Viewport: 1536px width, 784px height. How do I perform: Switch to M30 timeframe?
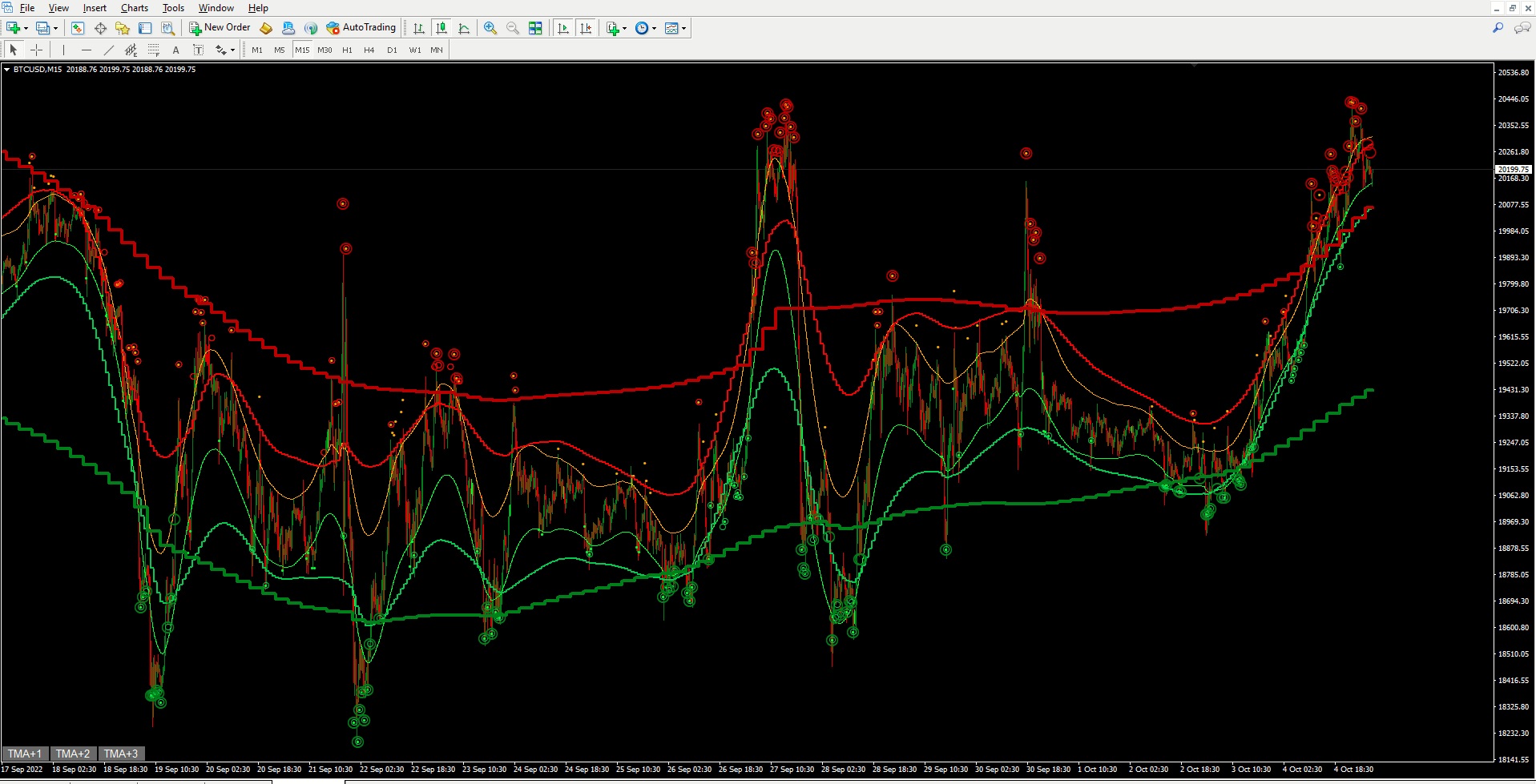(325, 50)
